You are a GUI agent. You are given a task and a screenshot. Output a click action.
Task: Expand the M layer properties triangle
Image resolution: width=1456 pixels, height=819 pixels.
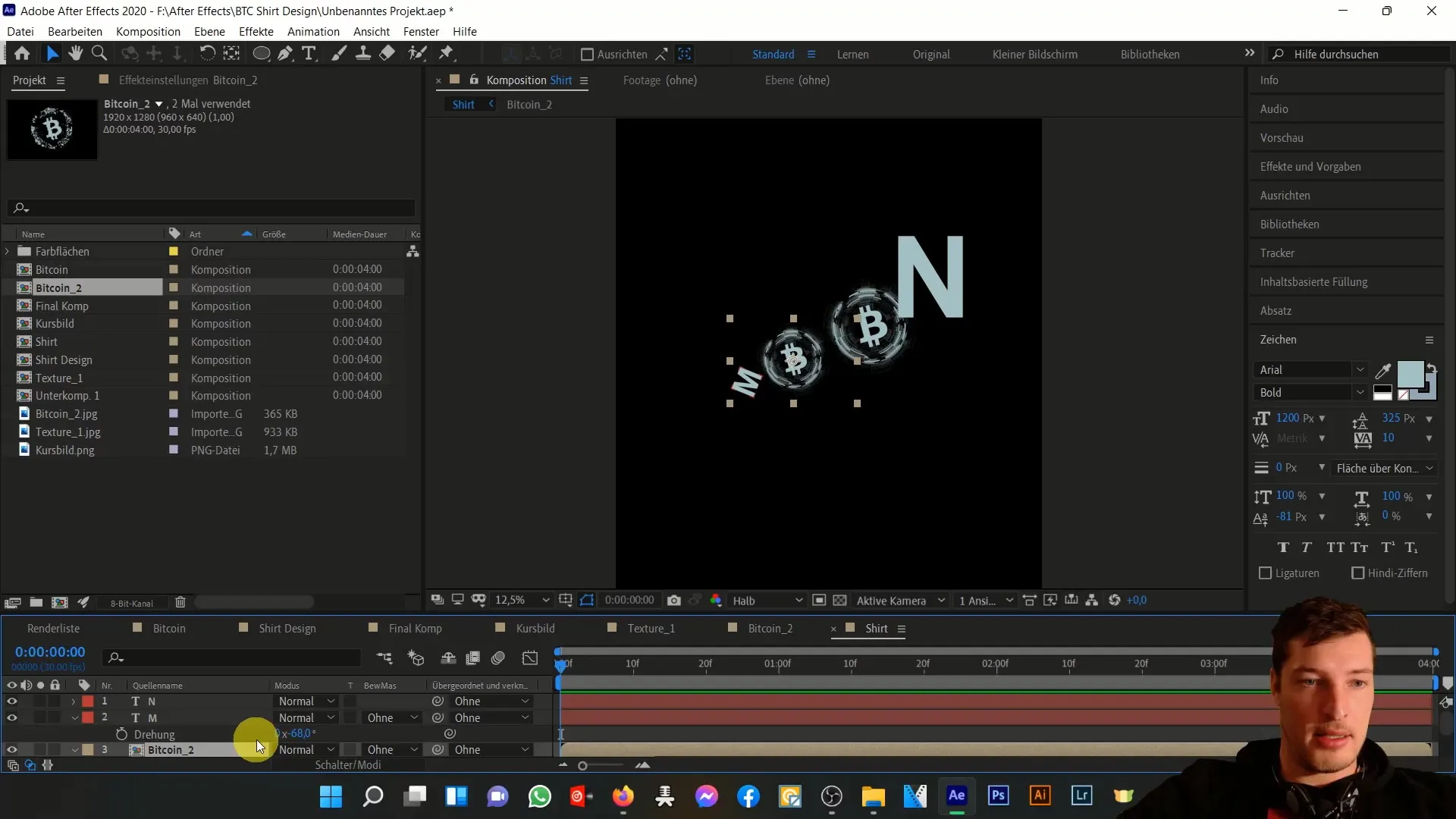tap(73, 718)
